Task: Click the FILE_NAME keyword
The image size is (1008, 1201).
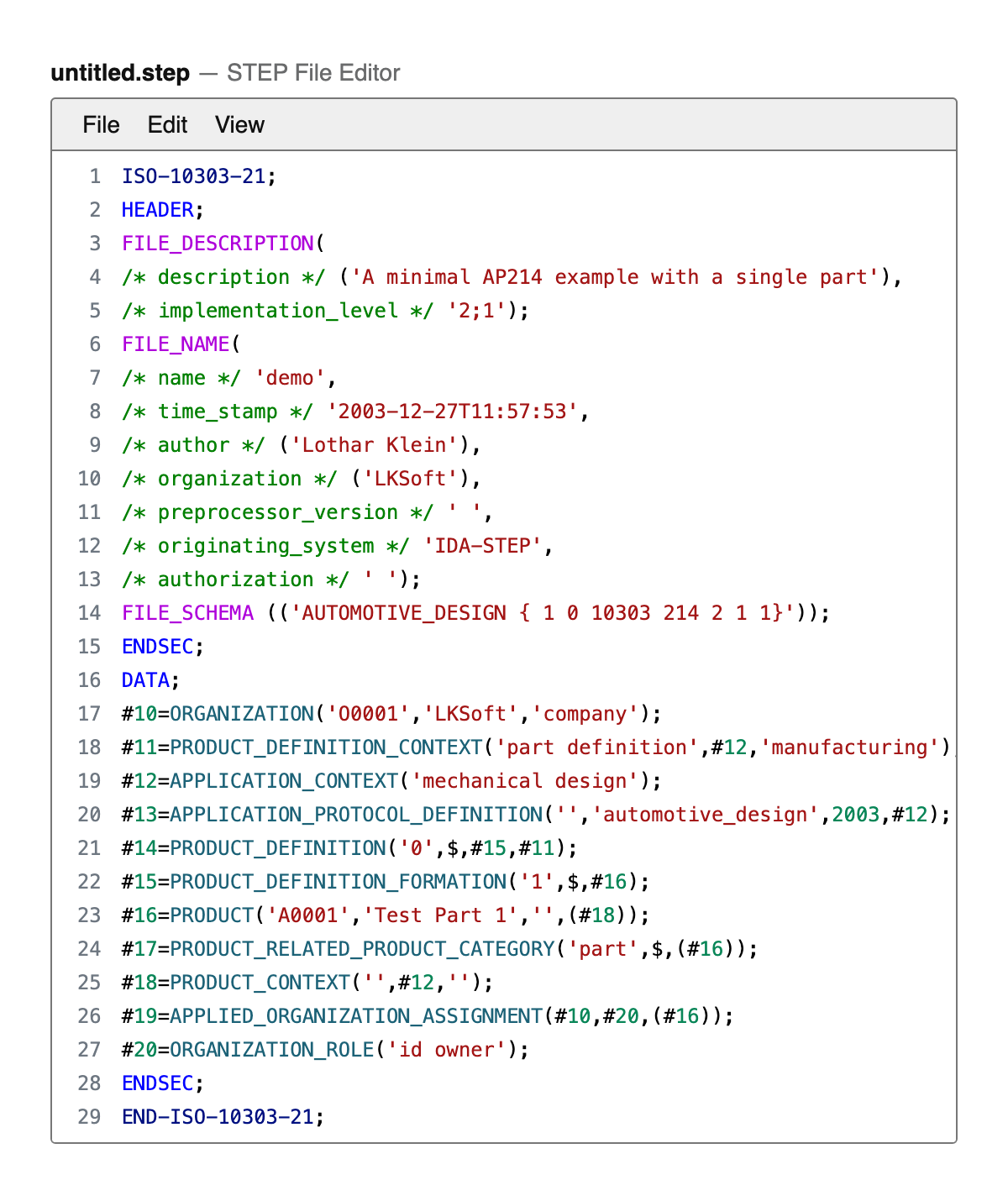Action: click(x=176, y=344)
